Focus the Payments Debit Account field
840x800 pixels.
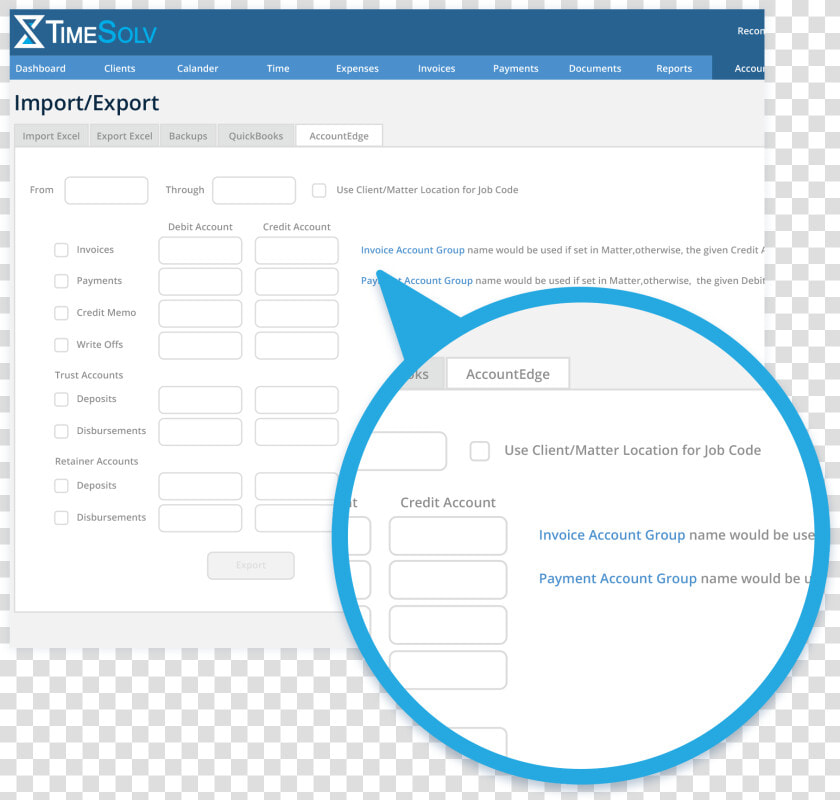[200, 281]
